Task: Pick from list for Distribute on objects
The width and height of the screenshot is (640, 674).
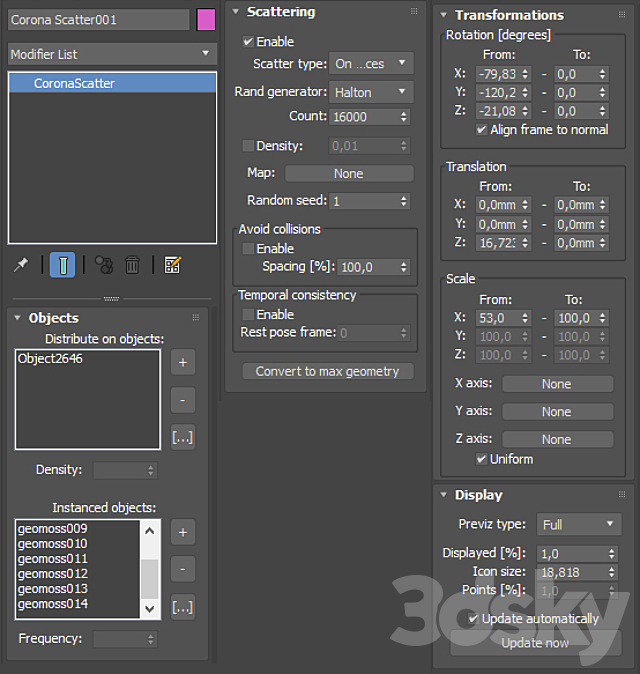Action: 183,438
